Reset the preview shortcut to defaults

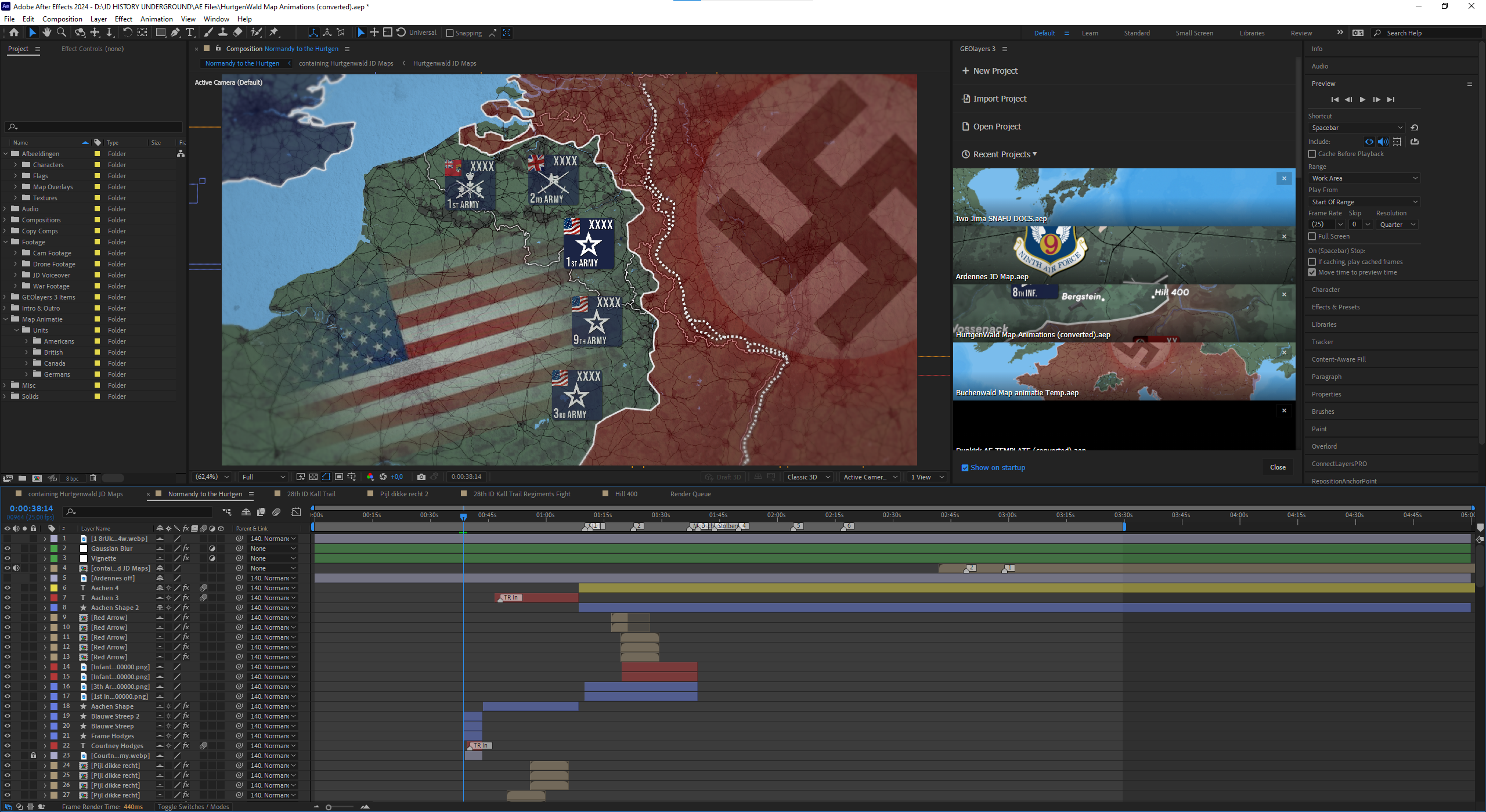click(x=1415, y=128)
